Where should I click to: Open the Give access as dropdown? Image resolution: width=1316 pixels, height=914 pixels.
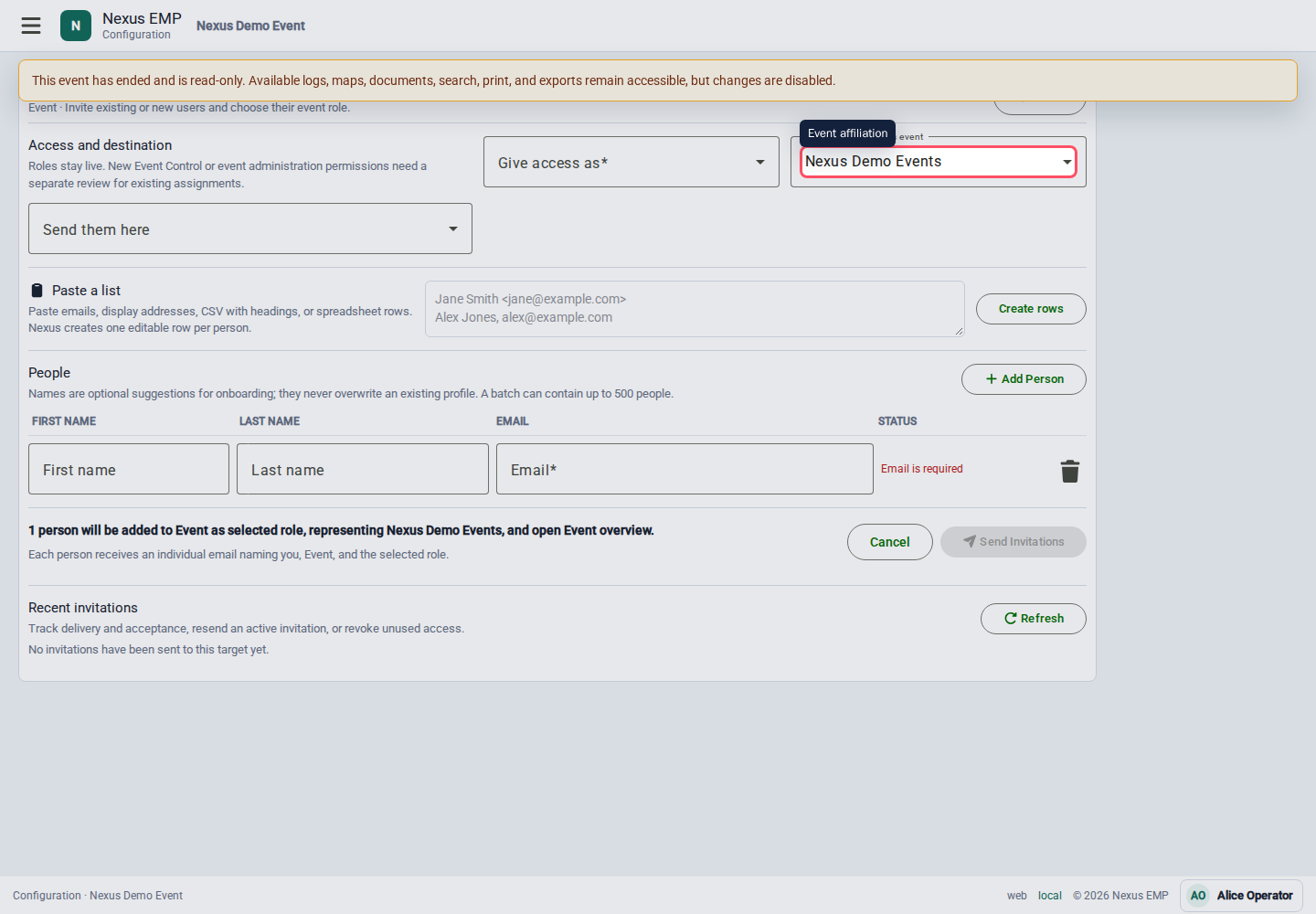[631, 162]
